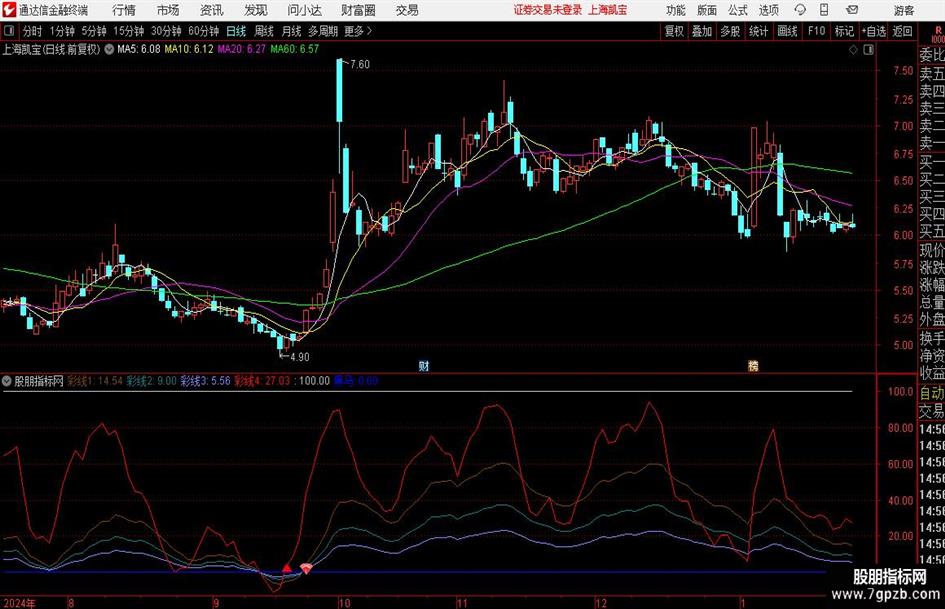Image resolution: width=945 pixels, height=609 pixels.
Task: Click the 返回 back button
Action: pyautogui.click(x=902, y=31)
